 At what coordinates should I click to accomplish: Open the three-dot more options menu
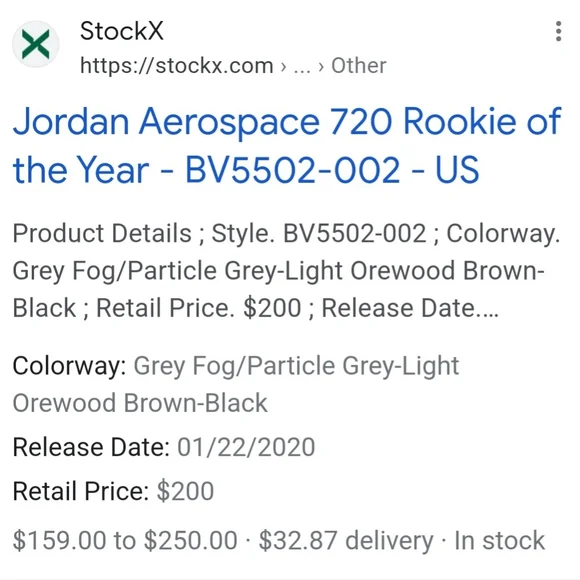tap(559, 31)
